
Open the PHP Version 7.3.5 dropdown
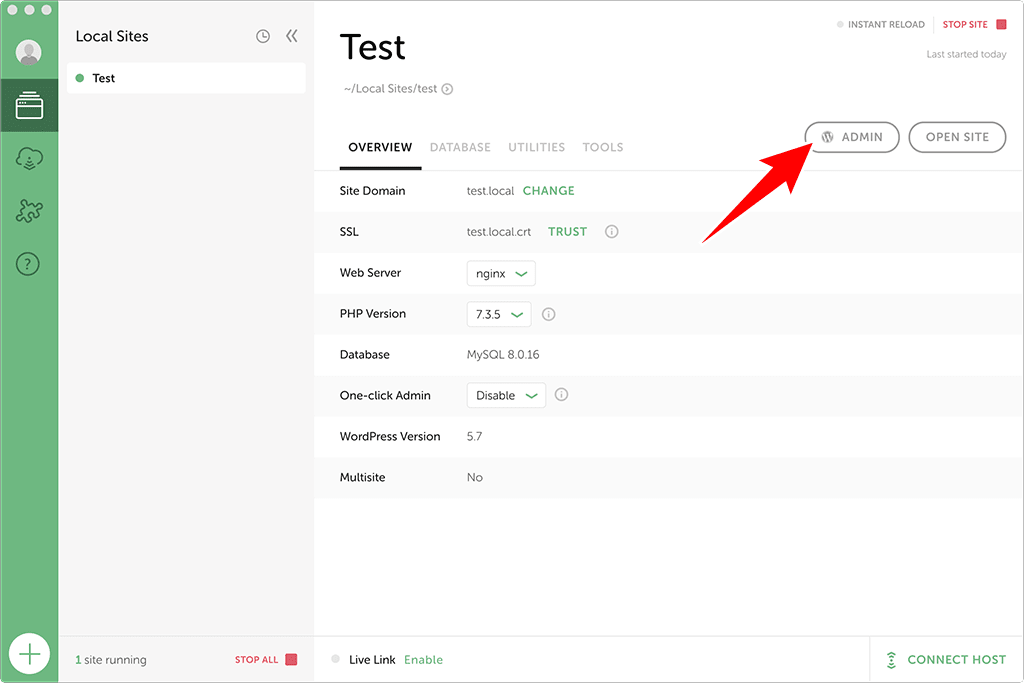click(x=499, y=314)
